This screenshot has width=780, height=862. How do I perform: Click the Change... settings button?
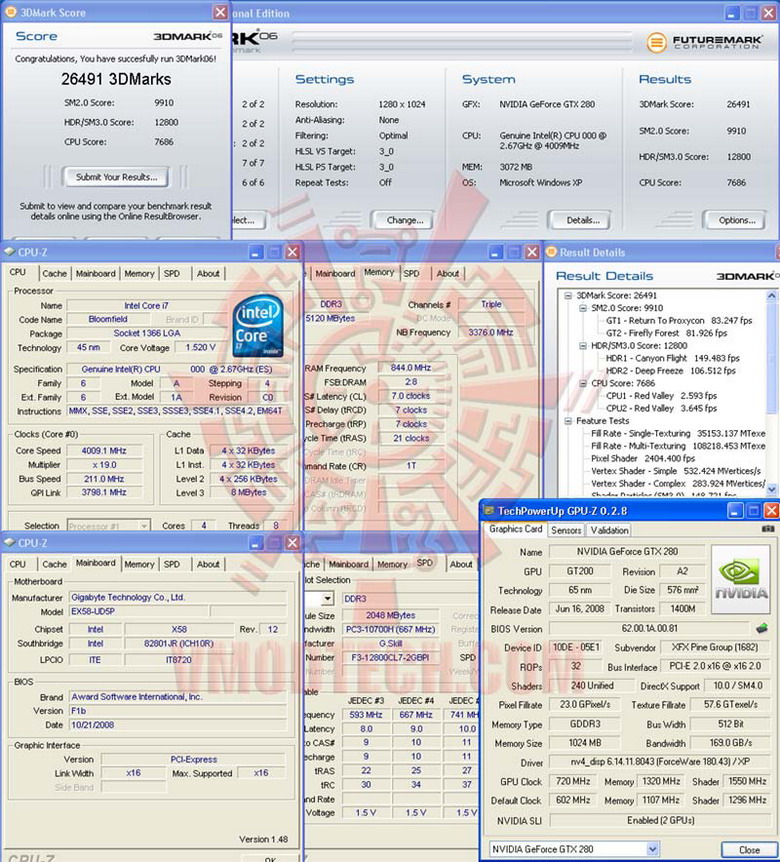[x=405, y=220]
